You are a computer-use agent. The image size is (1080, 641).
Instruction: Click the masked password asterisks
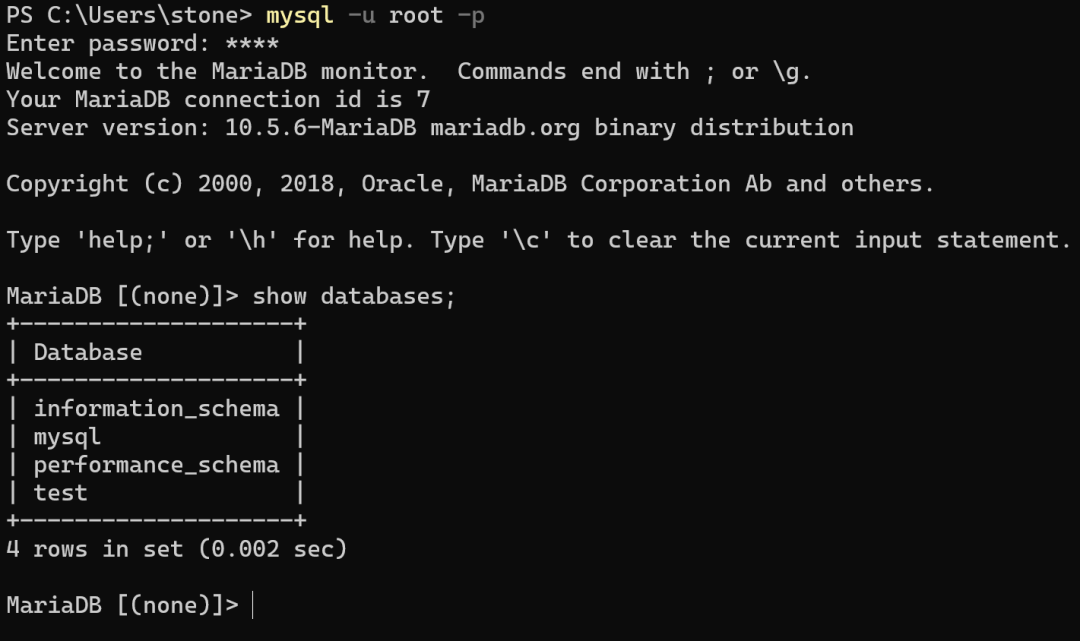tap(252, 44)
